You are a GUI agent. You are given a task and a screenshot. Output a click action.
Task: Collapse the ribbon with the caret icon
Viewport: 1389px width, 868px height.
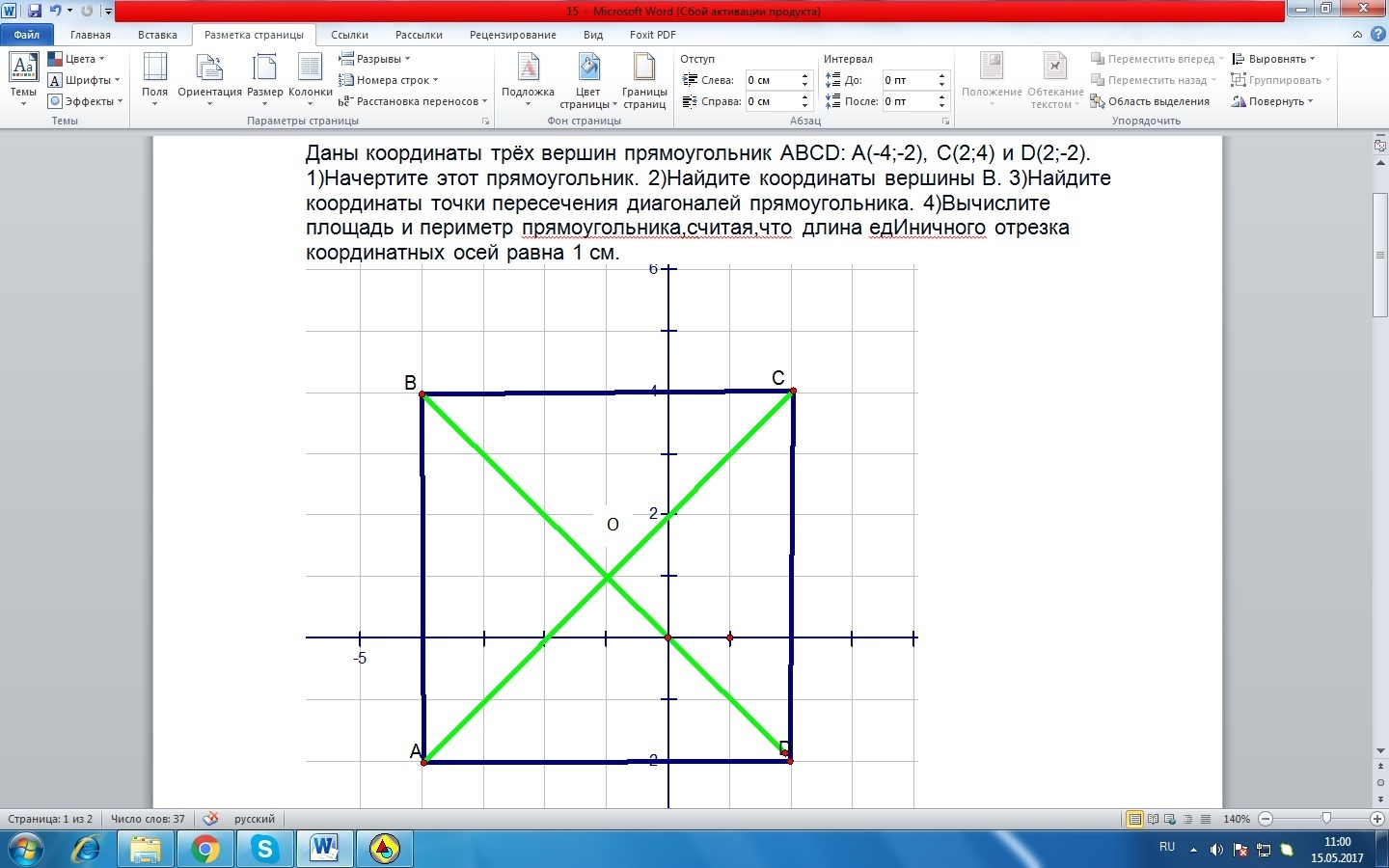click(x=1357, y=35)
